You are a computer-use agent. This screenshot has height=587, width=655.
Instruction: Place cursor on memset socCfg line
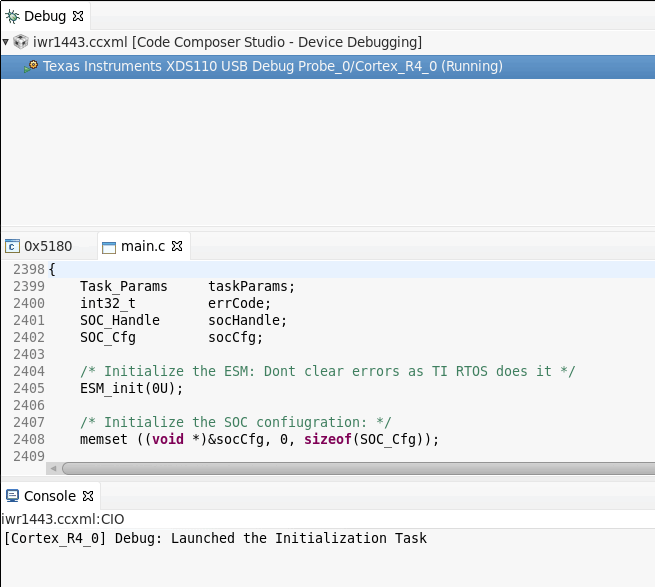(260, 439)
